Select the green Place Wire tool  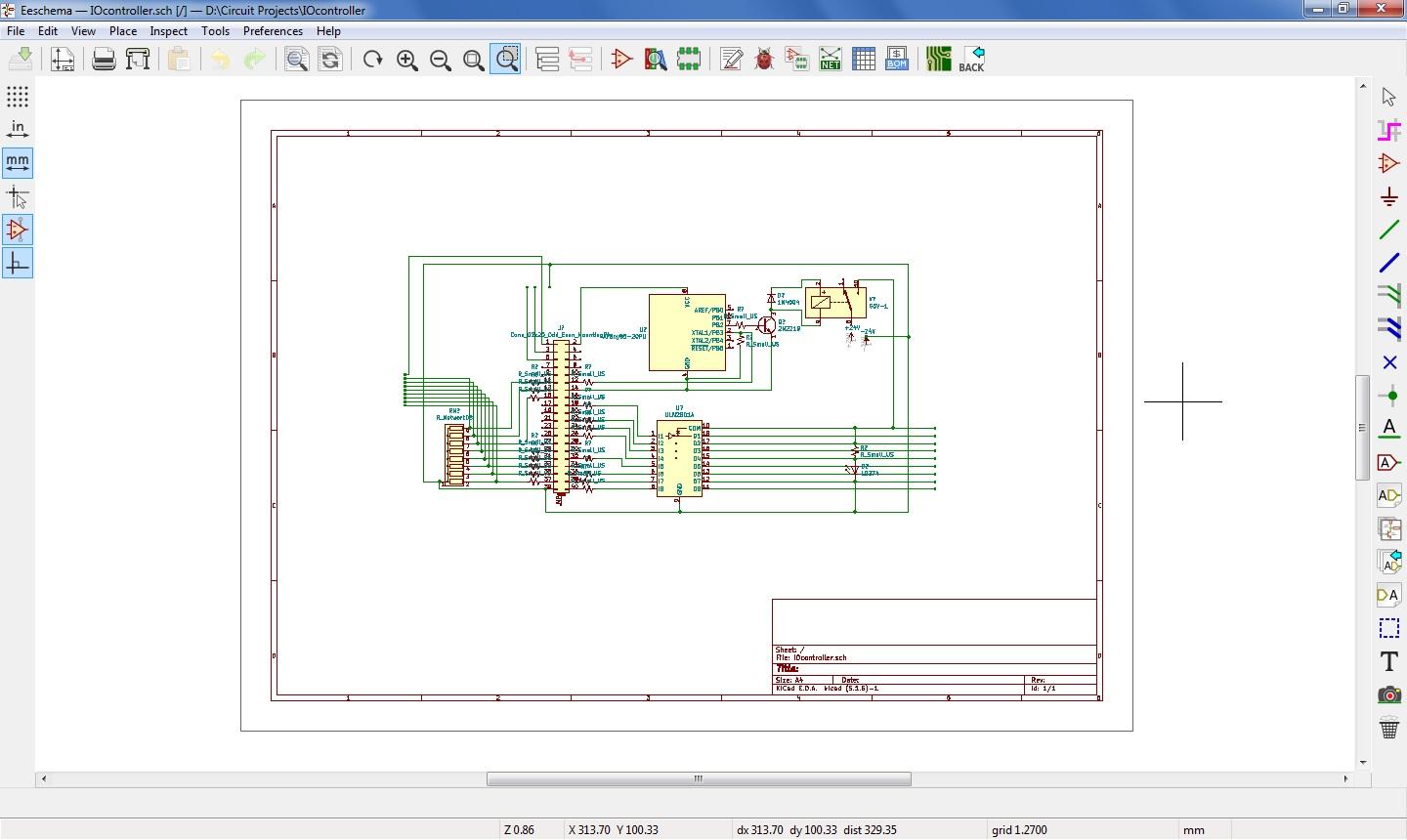coord(1388,230)
